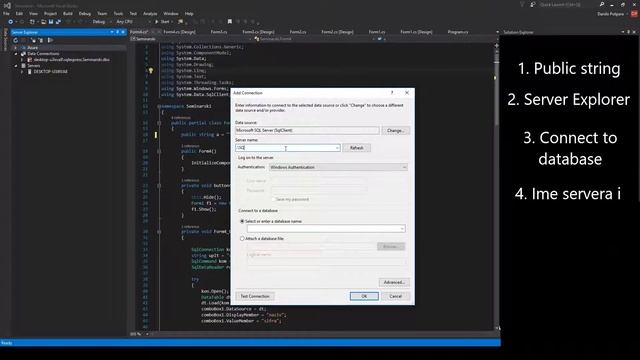Screen dimensions: 640x360
Task: Expand the Azure node in Server Explorer
Action: point(16,48)
